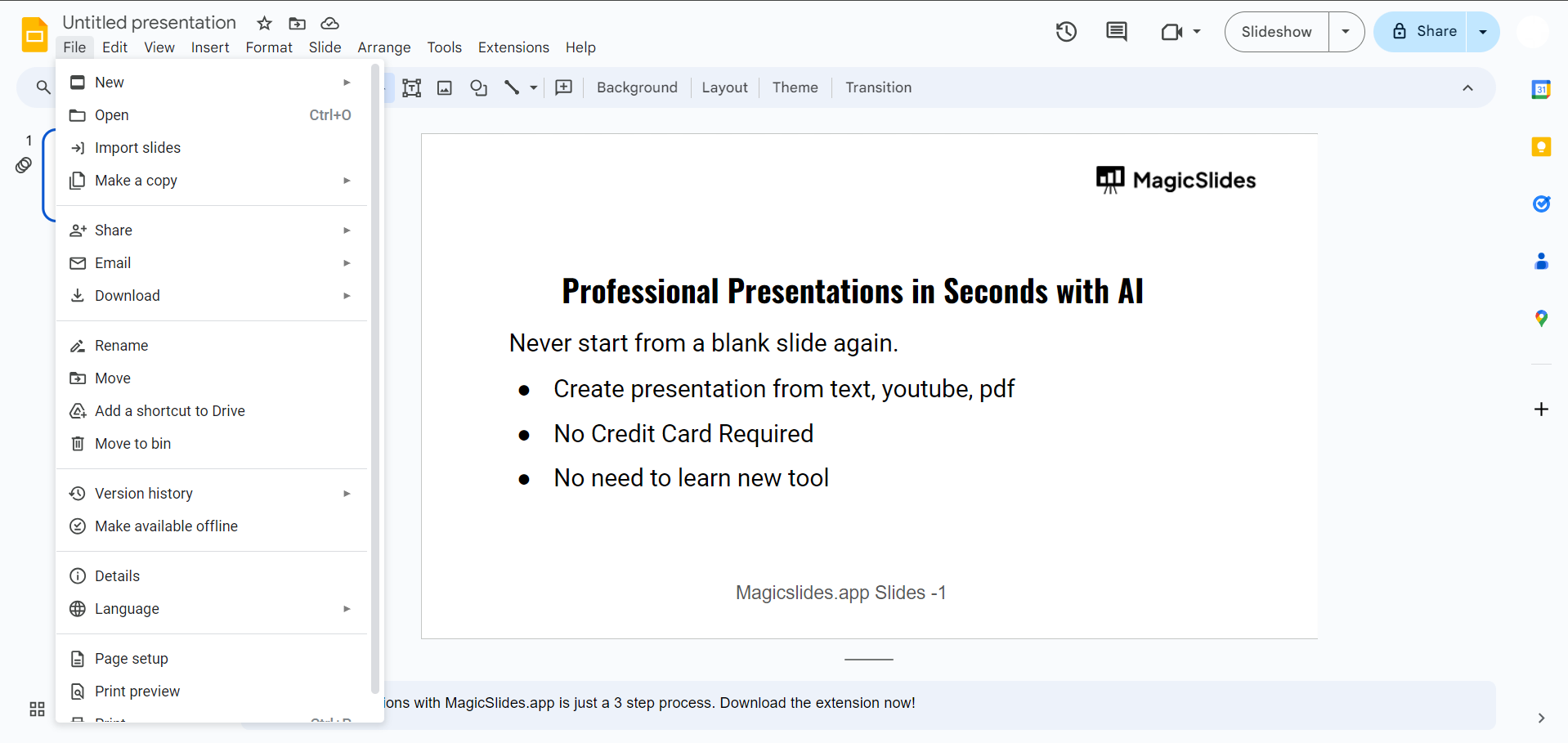This screenshot has width=1568, height=743.
Task: Select the text box tool
Action: pos(412,87)
